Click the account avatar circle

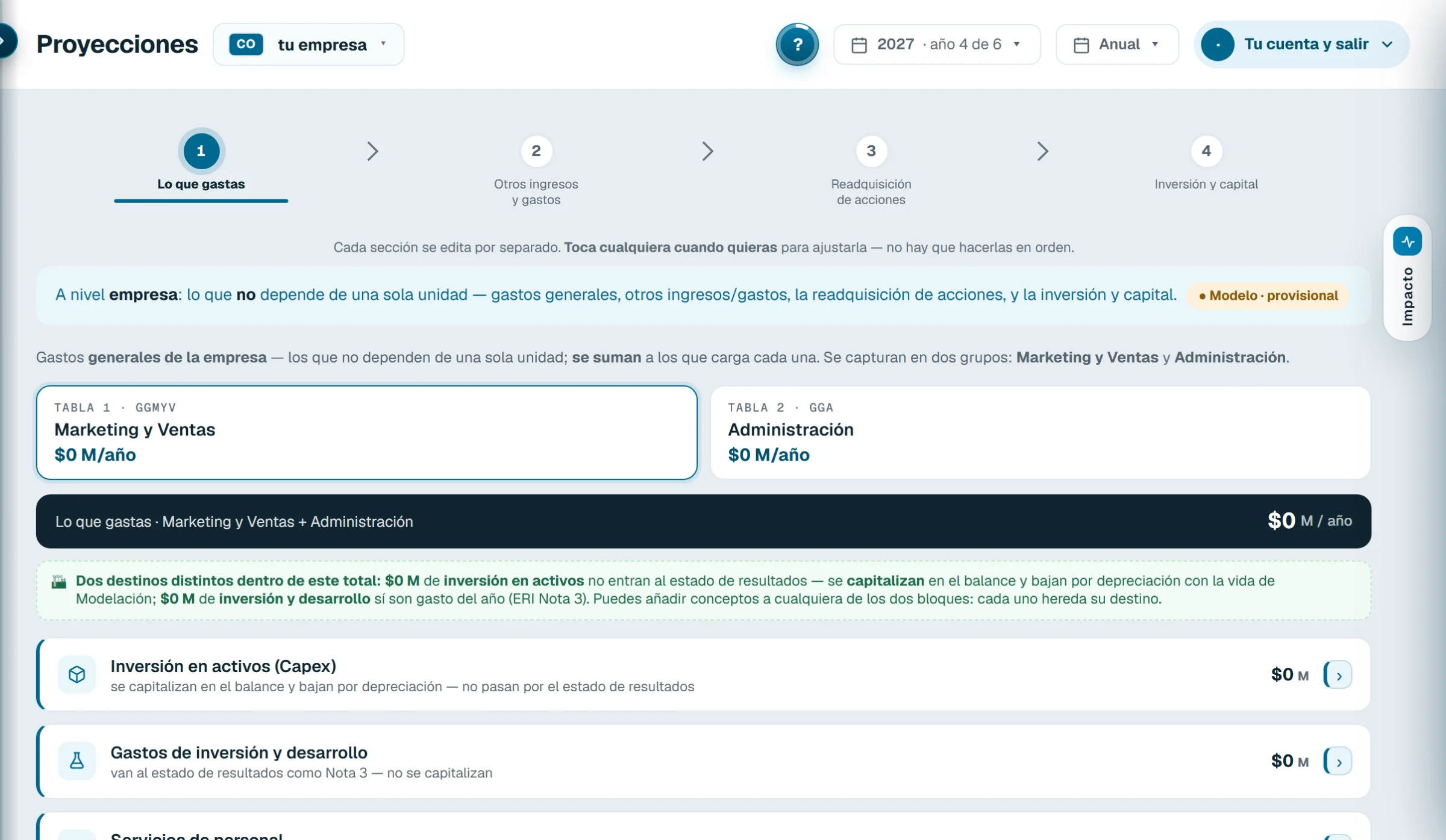tap(1218, 45)
